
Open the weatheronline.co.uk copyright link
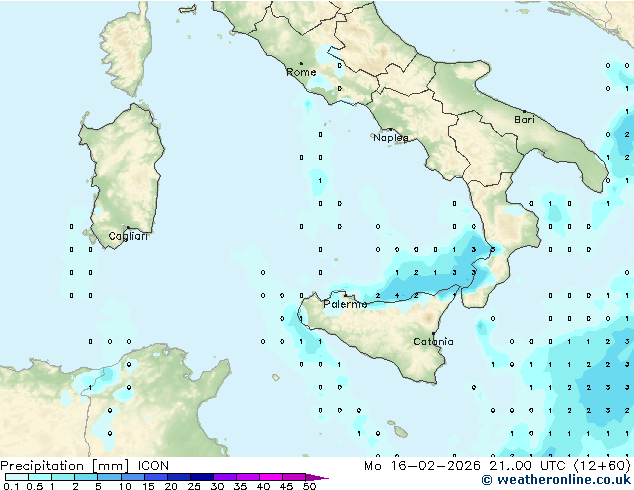[x=556, y=480]
